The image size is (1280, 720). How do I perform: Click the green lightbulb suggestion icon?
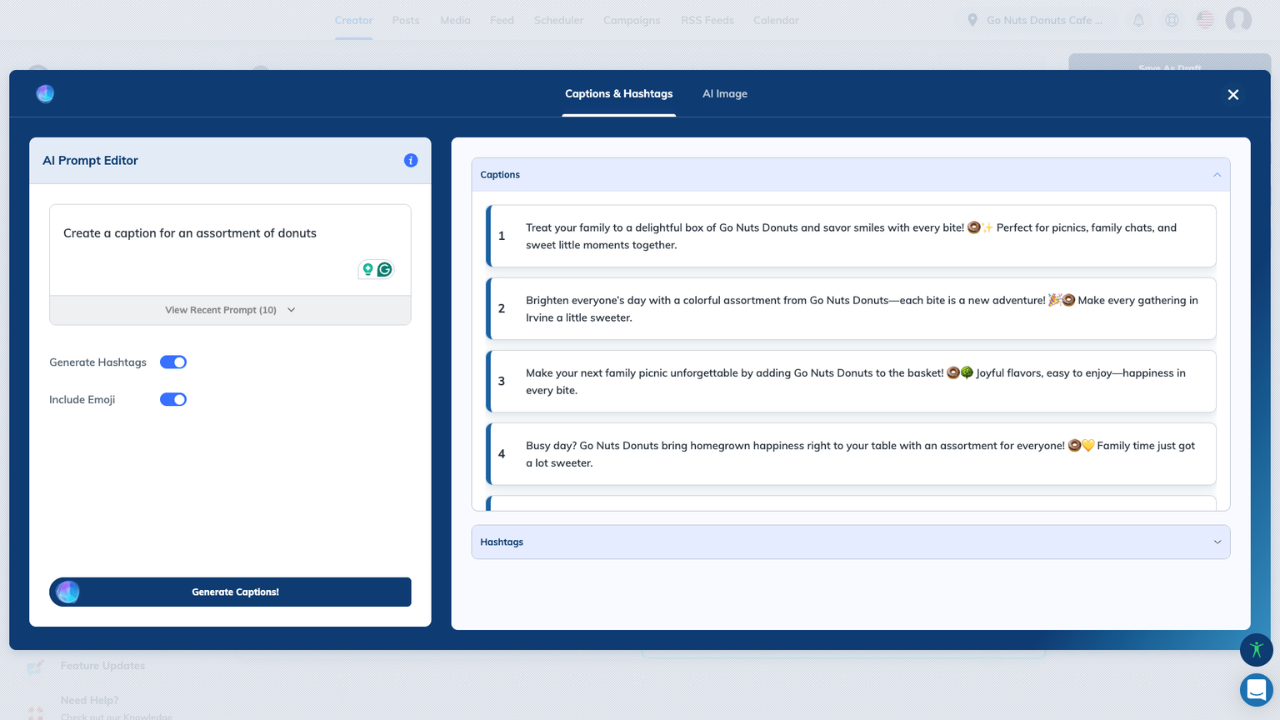click(x=367, y=270)
